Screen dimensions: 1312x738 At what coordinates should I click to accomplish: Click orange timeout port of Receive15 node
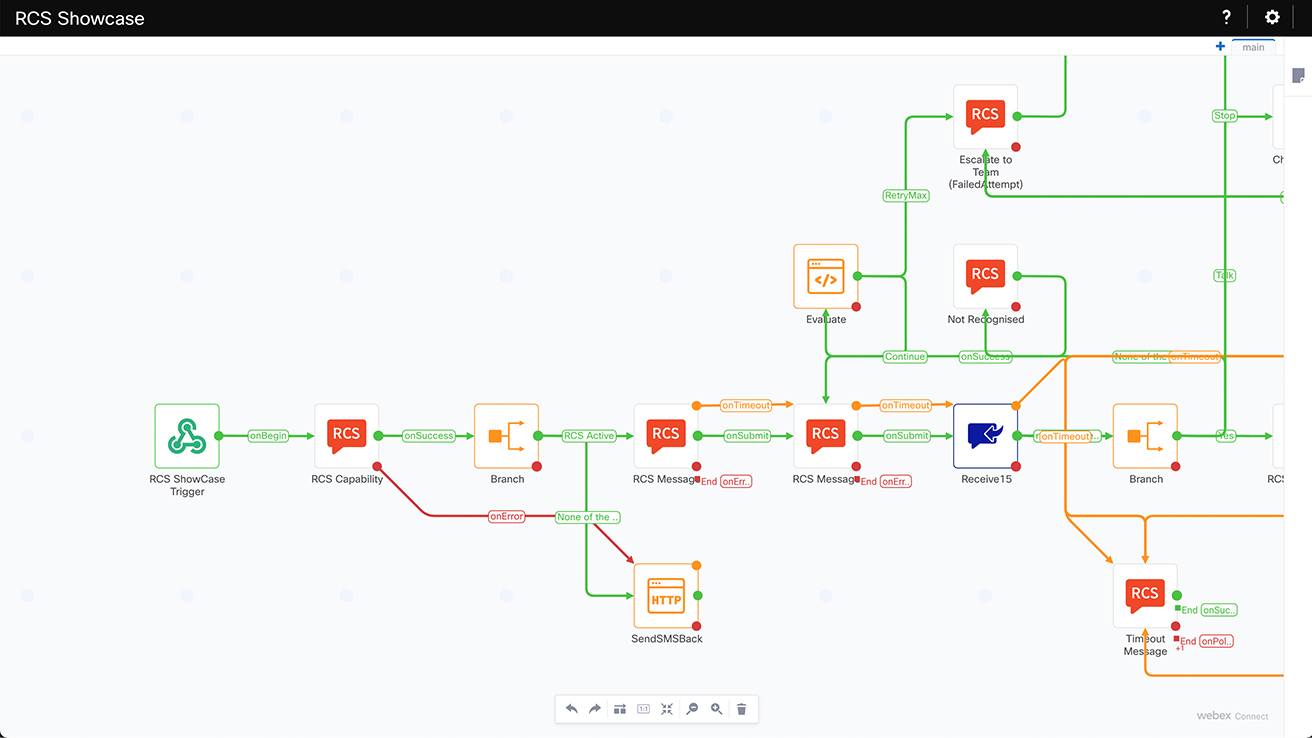click(x=1016, y=406)
